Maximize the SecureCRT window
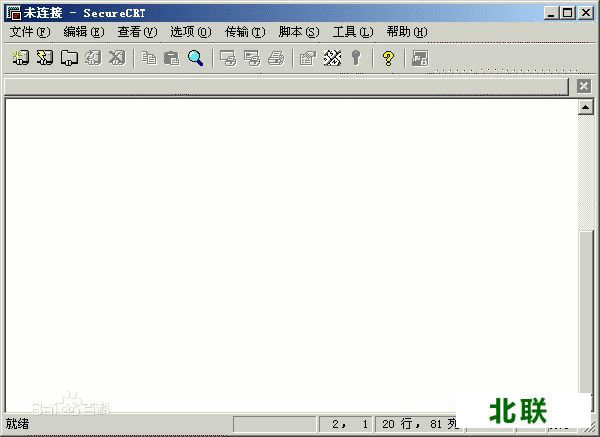This screenshot has height=437, width=600. coord(568,13)
